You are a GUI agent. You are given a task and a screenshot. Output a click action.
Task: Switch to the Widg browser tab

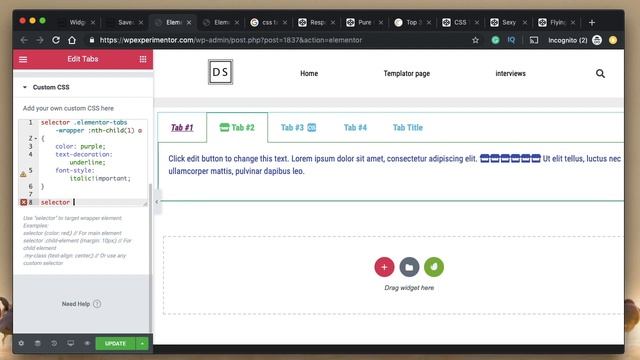pos(76,22)
